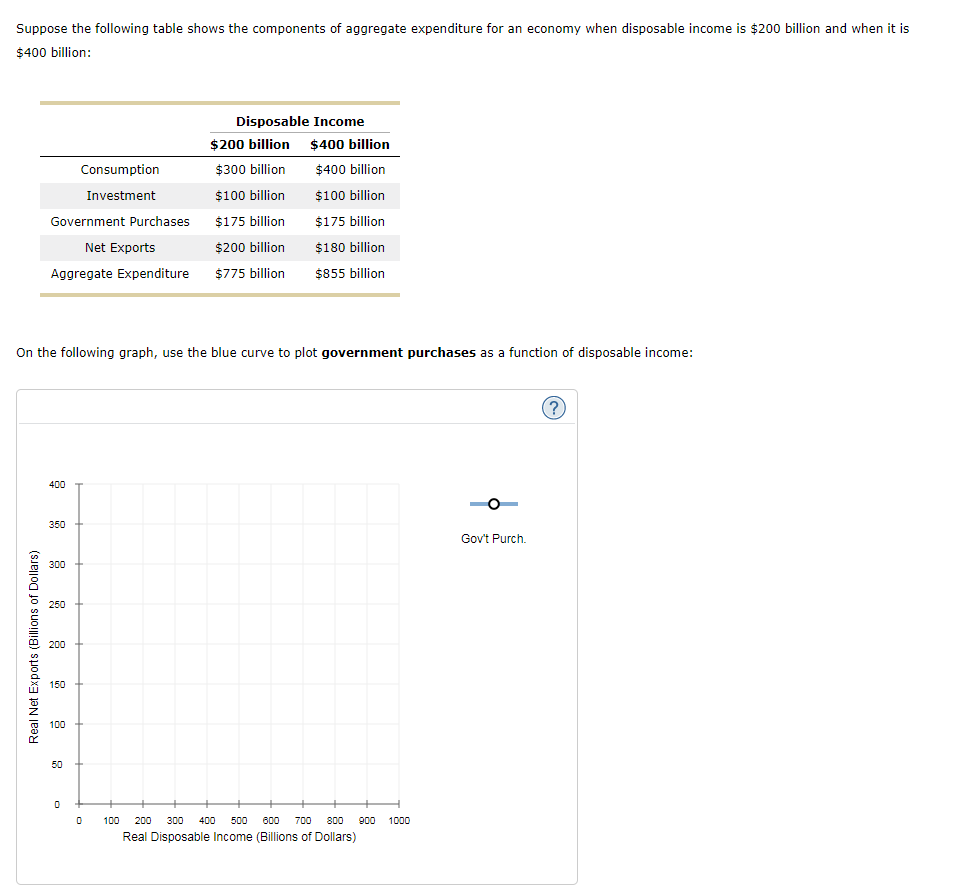974x891 pixels.
Task: Click the Government Purchases table row
Action: (120, 221)
